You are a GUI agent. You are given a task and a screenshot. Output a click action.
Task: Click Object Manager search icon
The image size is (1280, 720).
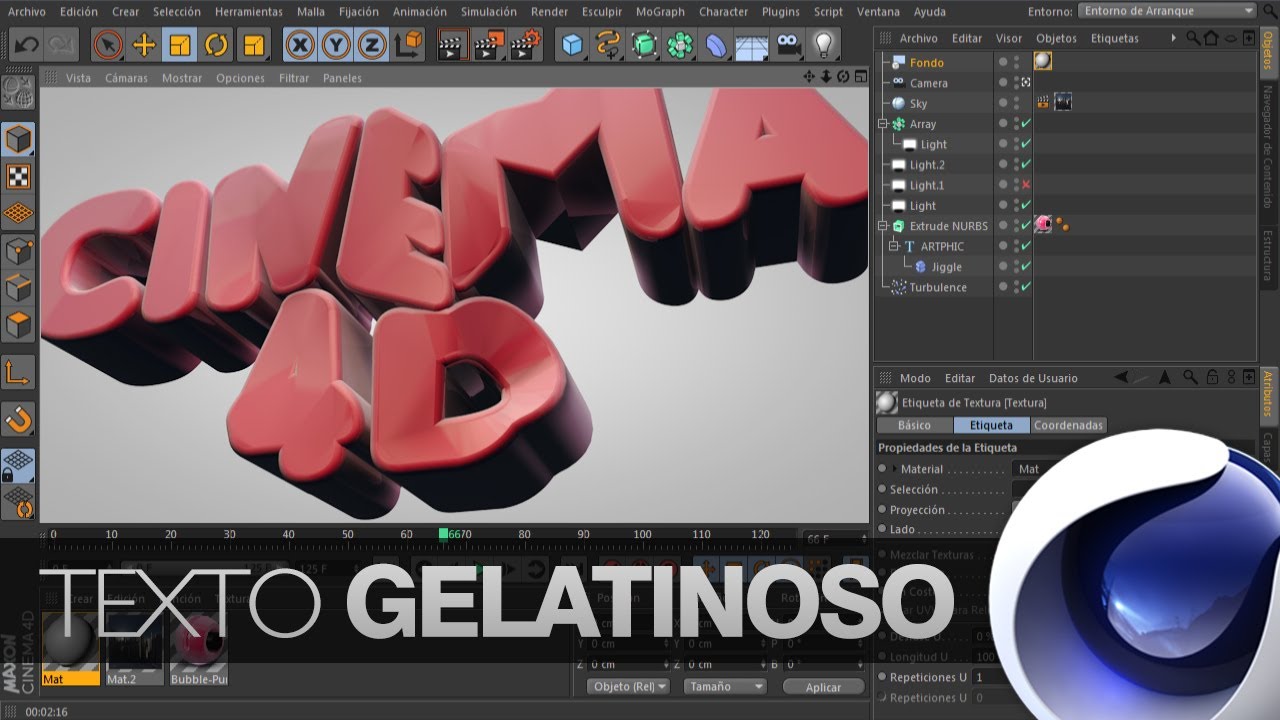tap(1193, 38)
